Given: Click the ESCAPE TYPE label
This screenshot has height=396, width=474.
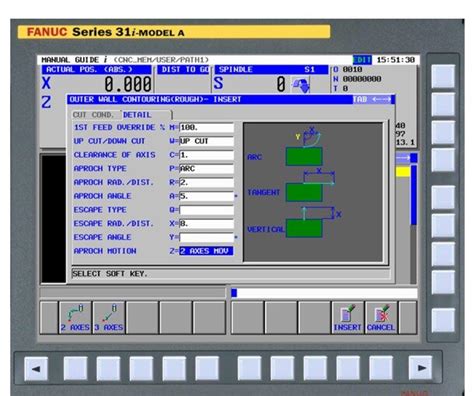Looking at the screenshot, I should point(100,210).
